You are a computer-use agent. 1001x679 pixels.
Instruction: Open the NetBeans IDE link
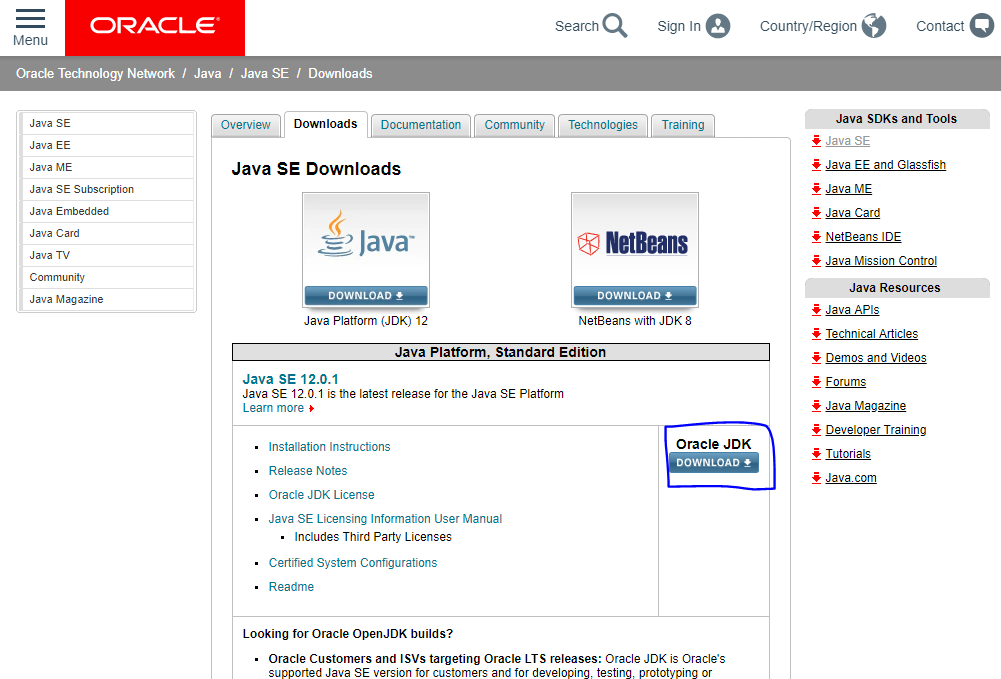863,237
